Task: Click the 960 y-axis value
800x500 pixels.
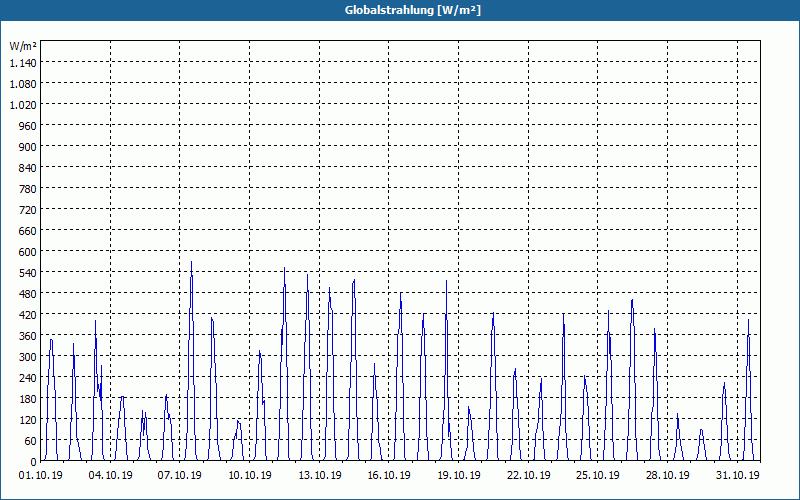Action: pos(28,125)
